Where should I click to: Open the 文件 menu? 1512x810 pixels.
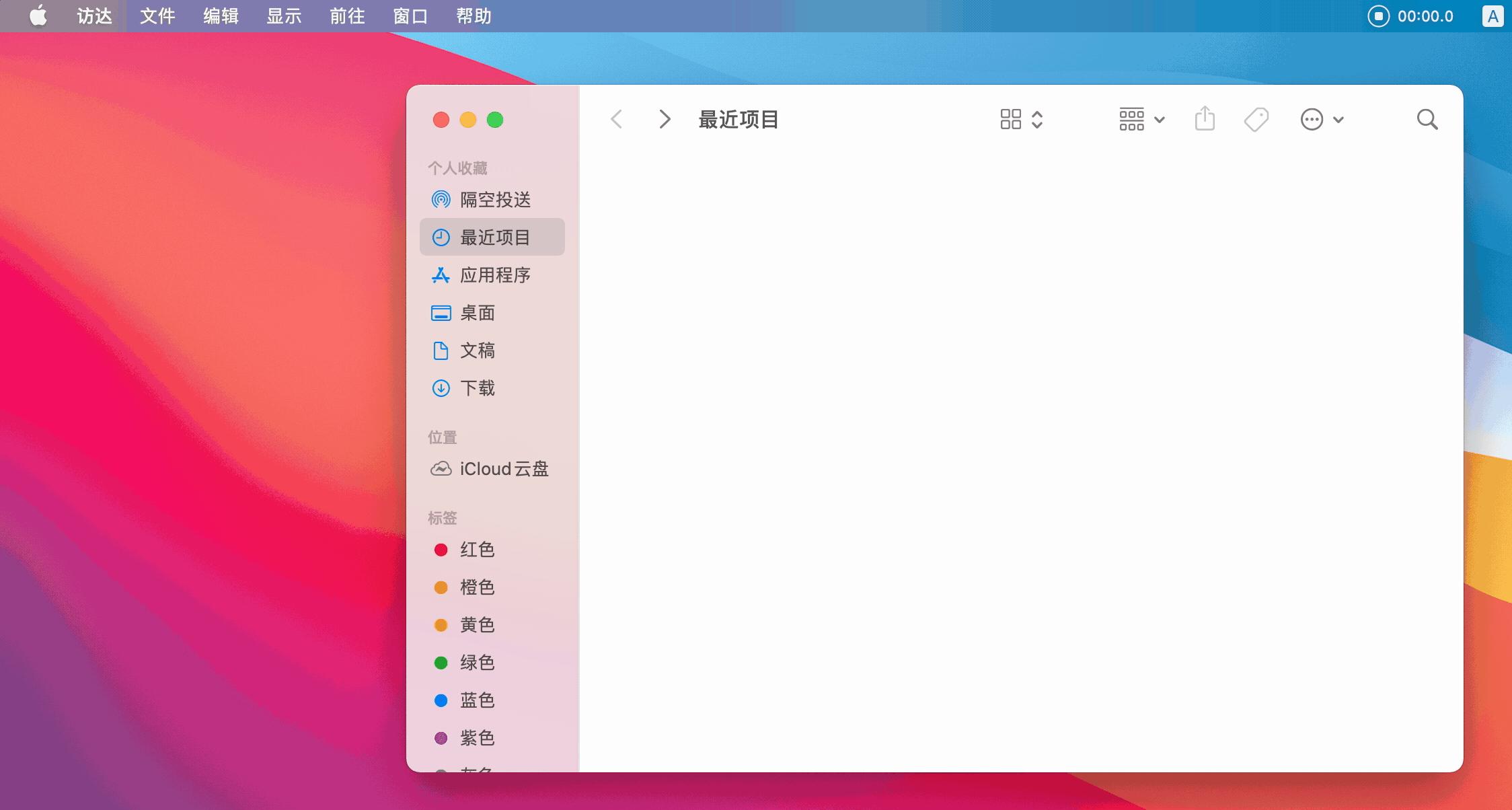[157, 16]
